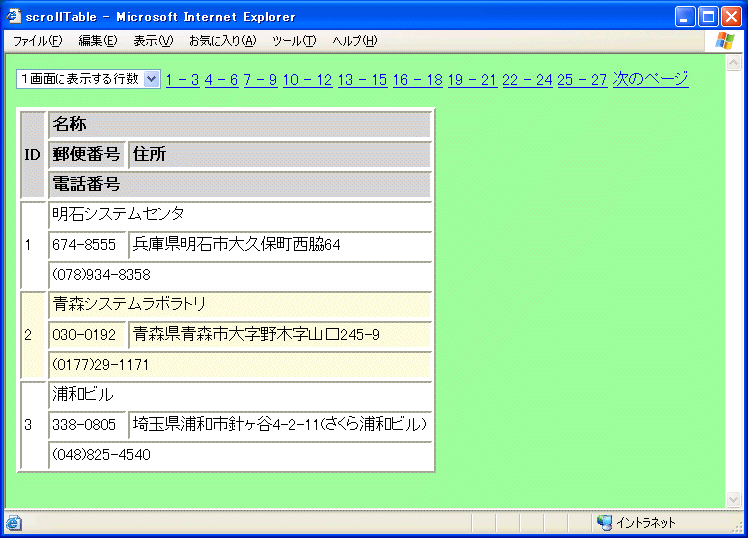Select the 浦和ビル name cell

pos(240,394)
